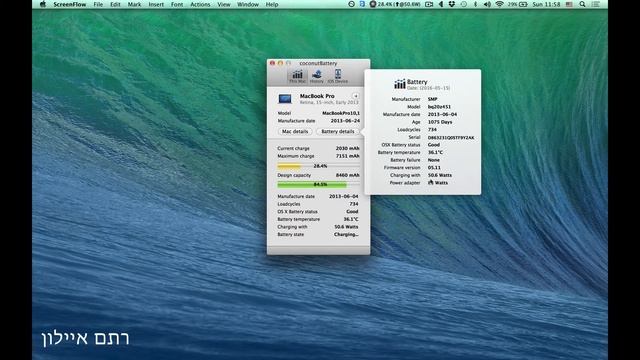This screenshot has width=640, height=360.
Task: Click the battery percentage status item
Action: 518,4
